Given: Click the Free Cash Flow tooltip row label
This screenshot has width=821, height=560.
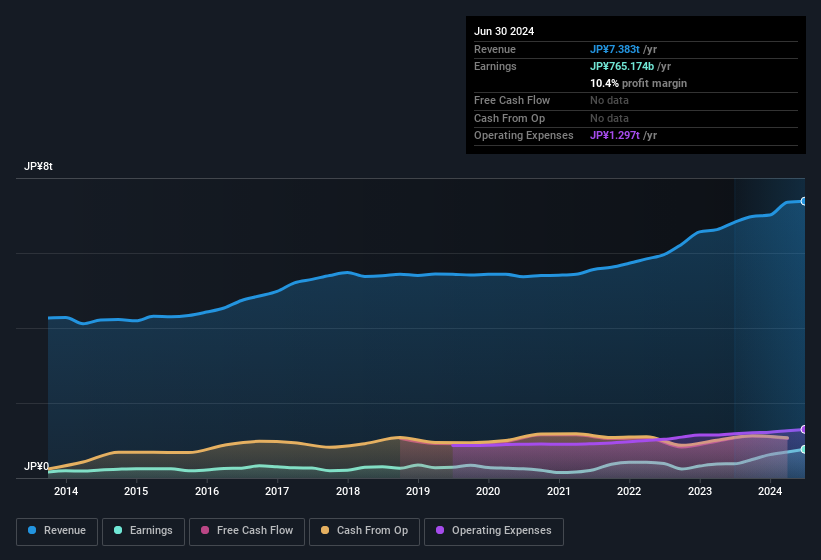Looking at the screenshot, I should pyautogui.click(x=512, y=100).
